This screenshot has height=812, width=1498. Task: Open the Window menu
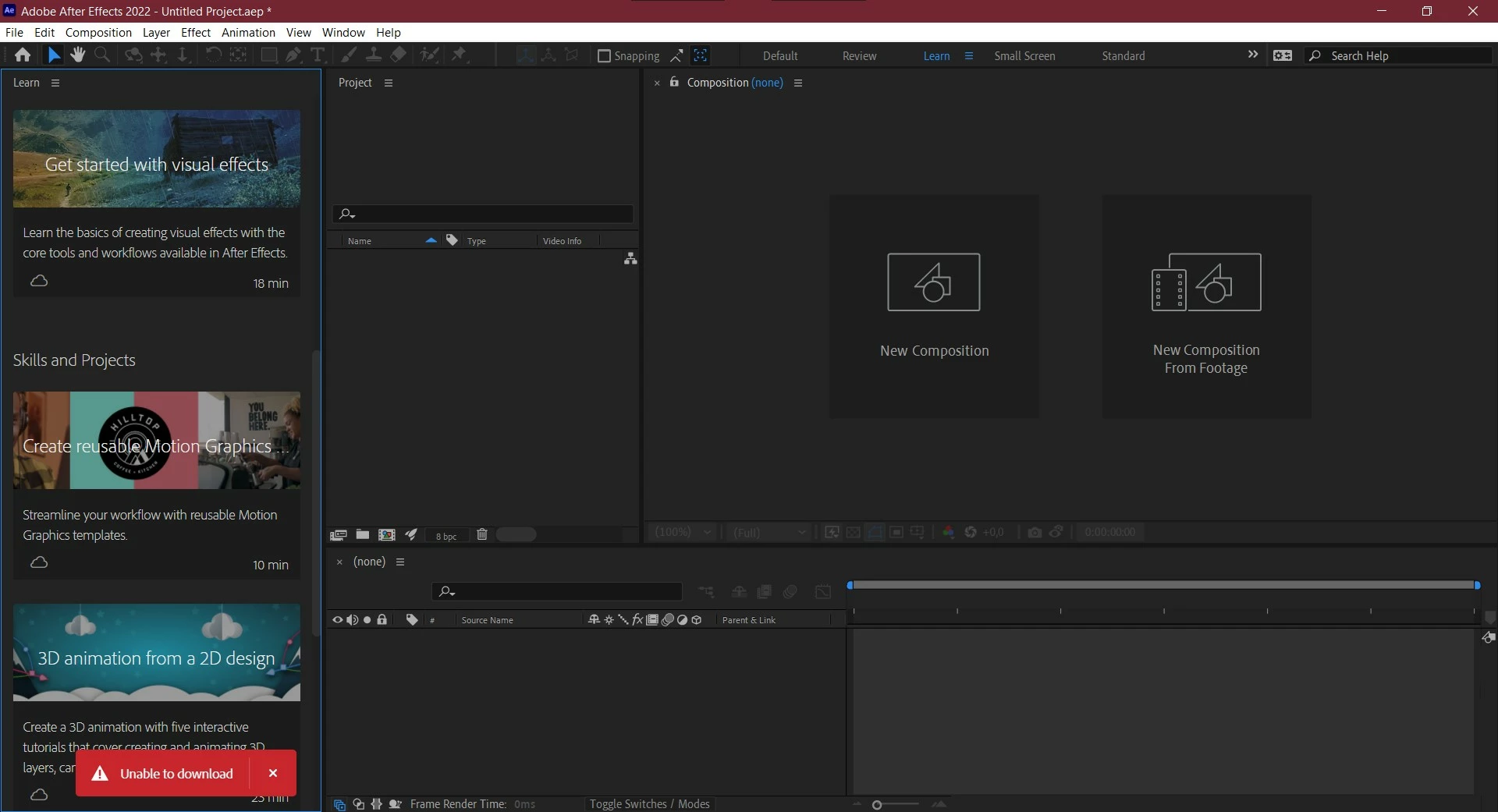343,32
